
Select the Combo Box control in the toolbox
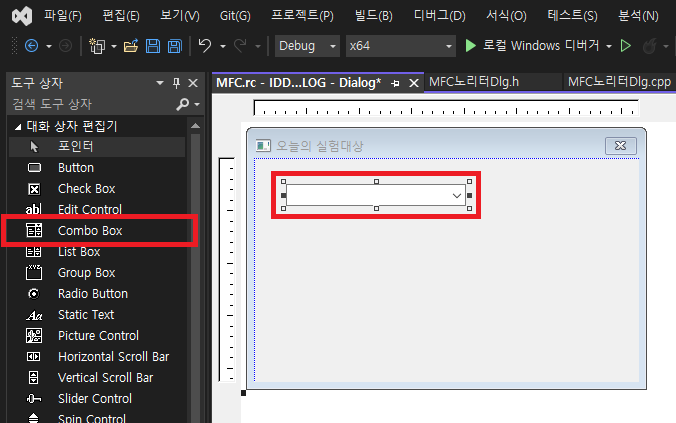[x=97, y=231]
